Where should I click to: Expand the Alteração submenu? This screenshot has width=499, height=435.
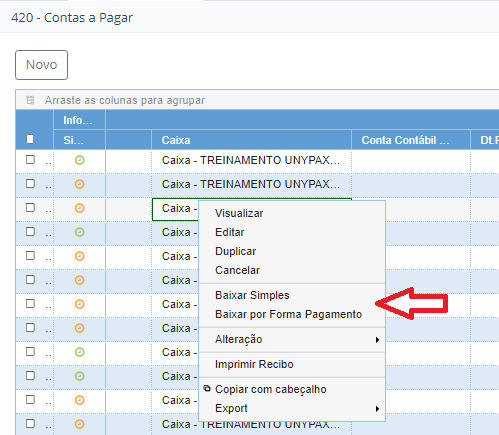pyautogui.click(x=292, y=339)
